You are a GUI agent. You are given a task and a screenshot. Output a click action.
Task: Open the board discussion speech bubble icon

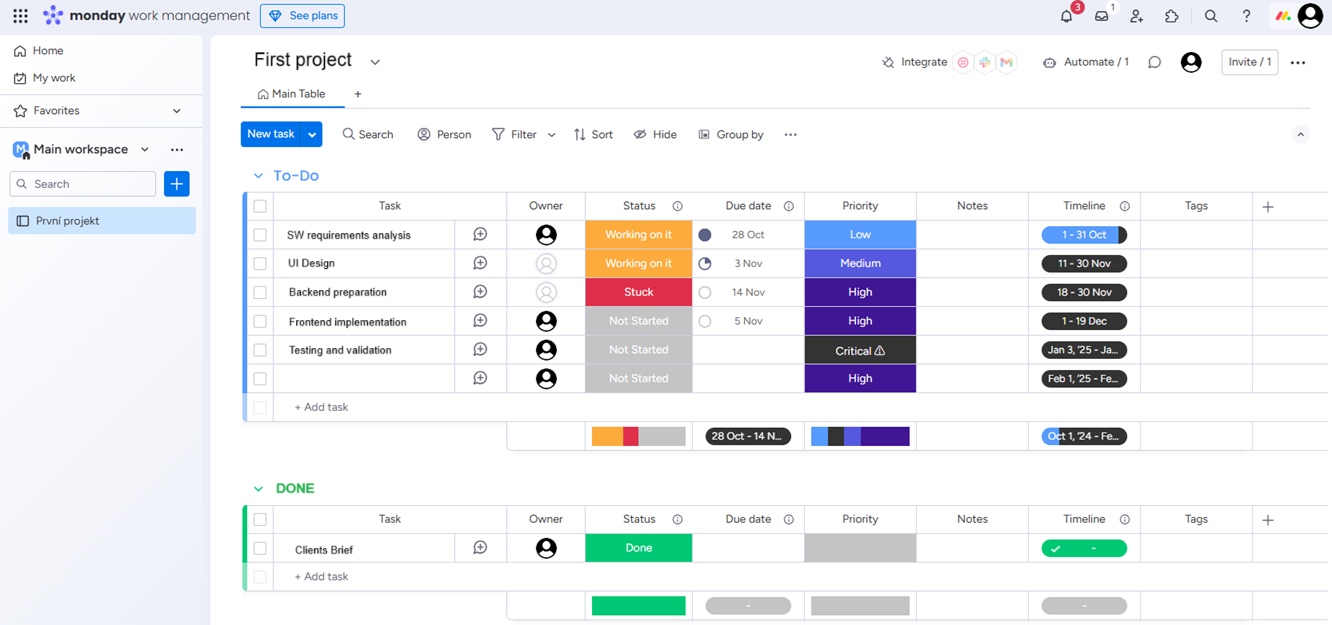1154,62
